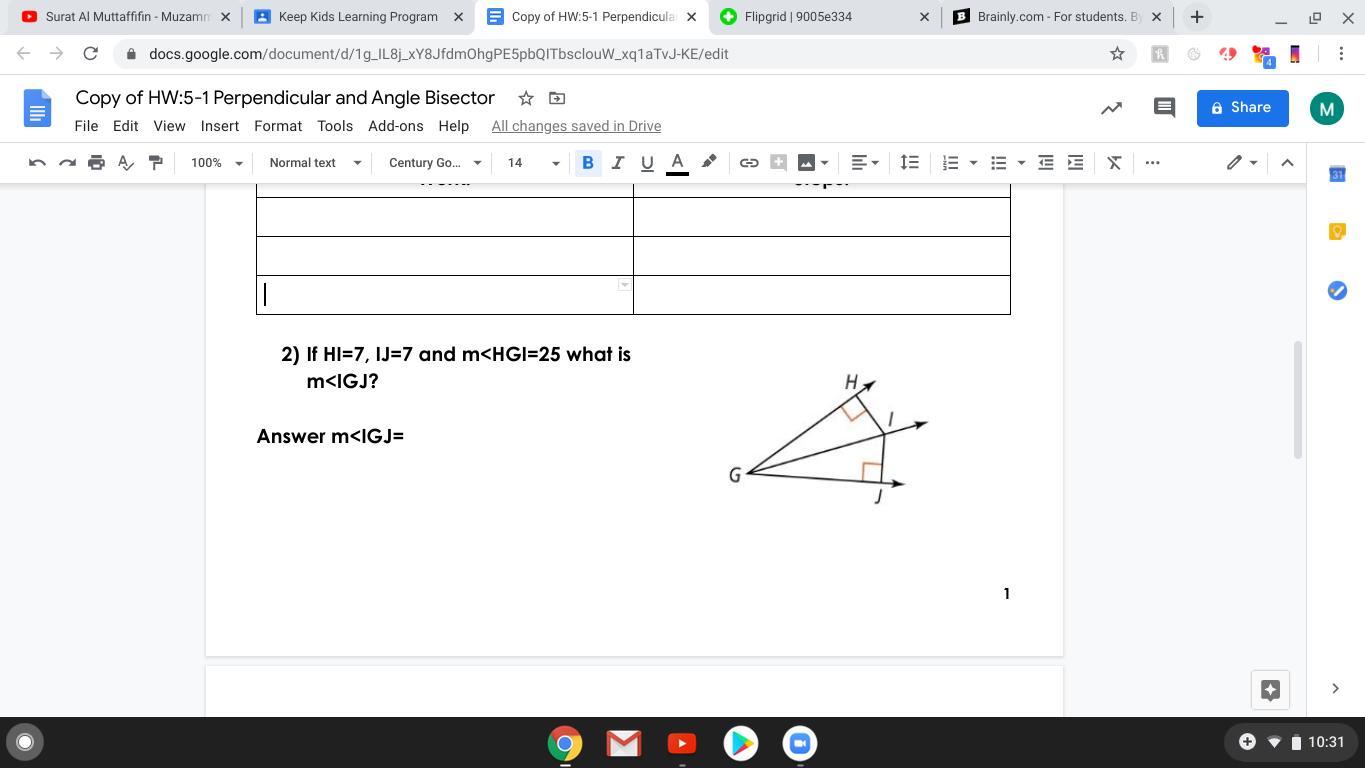Open the zoom level 100% dropdown
The width and height of the screenshot is (1365, 768).
click(x=217, y=163)
